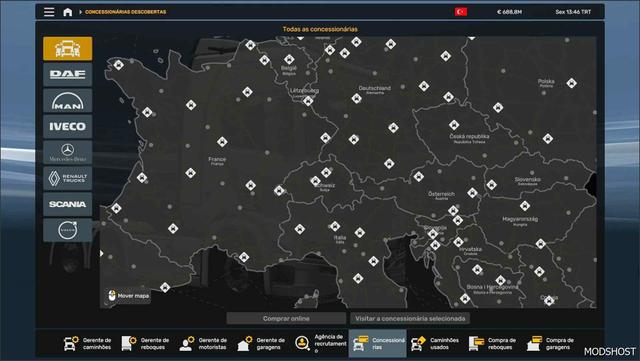This screenshot has width=640, height=361.
Task: Filter dealerships by Renault Trucks brand
Action: coord(68,178)
